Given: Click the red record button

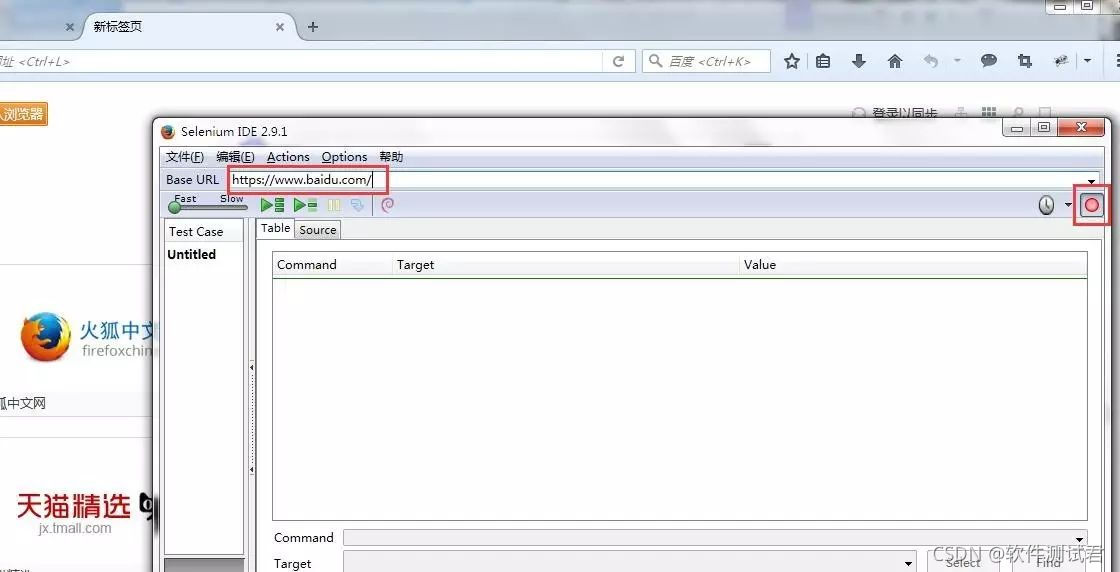Looking at the screenshot, I should (x=1092, y=205).
